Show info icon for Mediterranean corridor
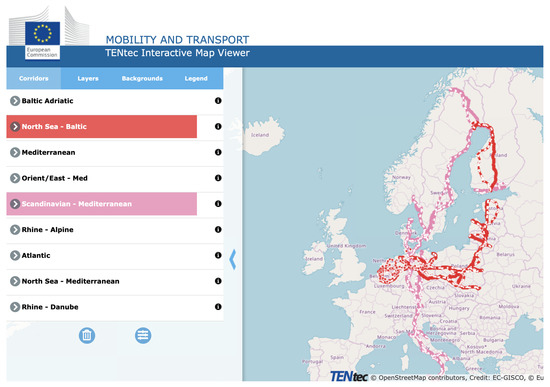Screen dimensions: 550x387 tap(218, 152)
